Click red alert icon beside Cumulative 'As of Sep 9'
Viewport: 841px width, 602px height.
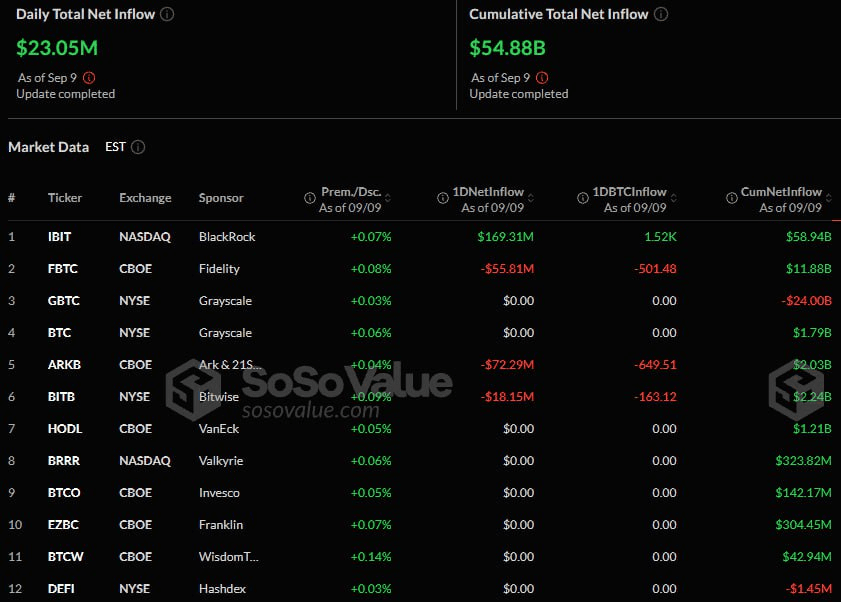pos(542,78)
